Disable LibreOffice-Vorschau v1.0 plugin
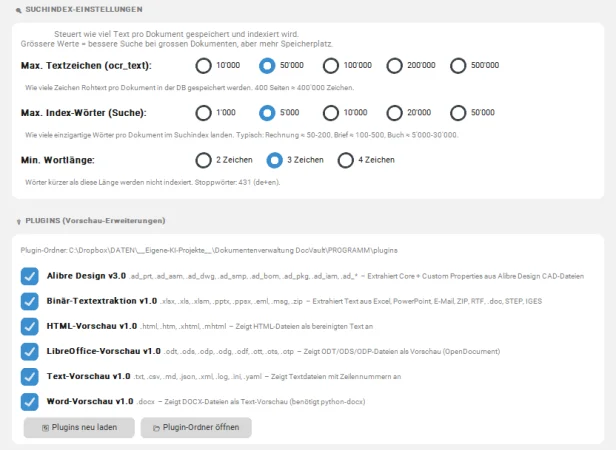 coord(29,351)
